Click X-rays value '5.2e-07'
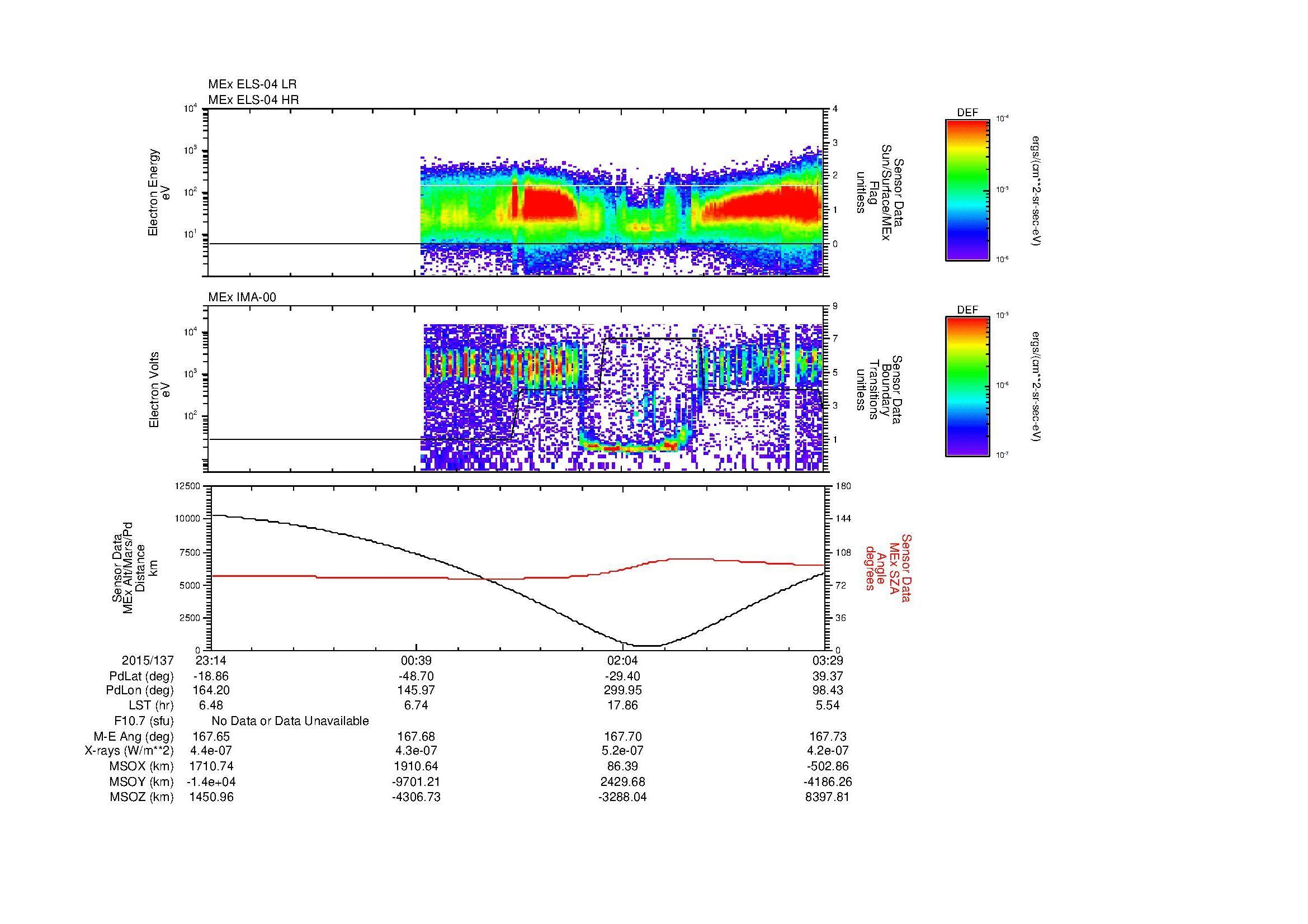The image size is (1308, 924). 622,751
